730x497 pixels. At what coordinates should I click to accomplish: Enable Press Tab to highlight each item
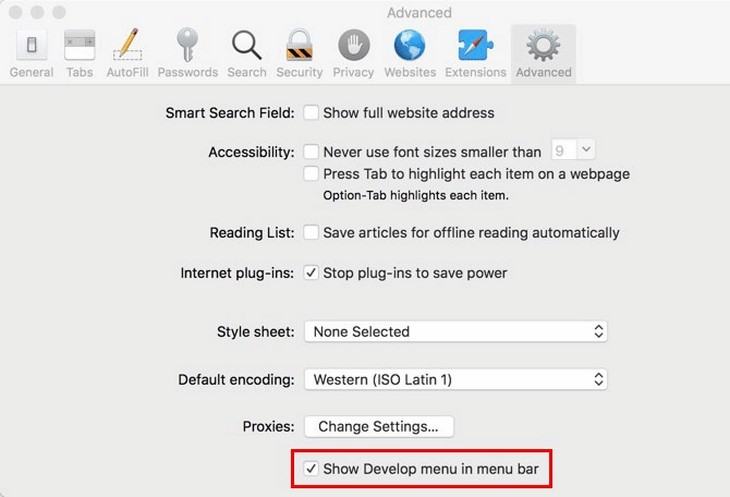tap(311, 174)
